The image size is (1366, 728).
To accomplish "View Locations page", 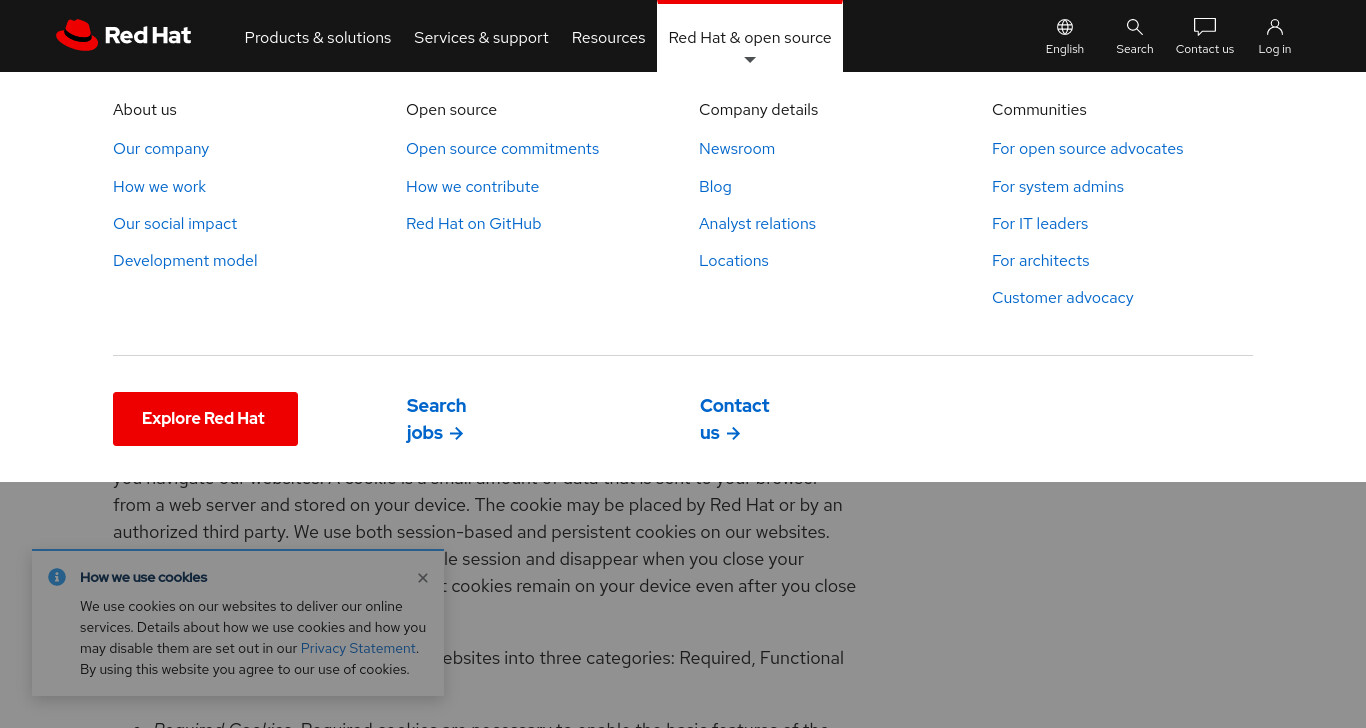I will pyautogui.click(x=734, y=261).
